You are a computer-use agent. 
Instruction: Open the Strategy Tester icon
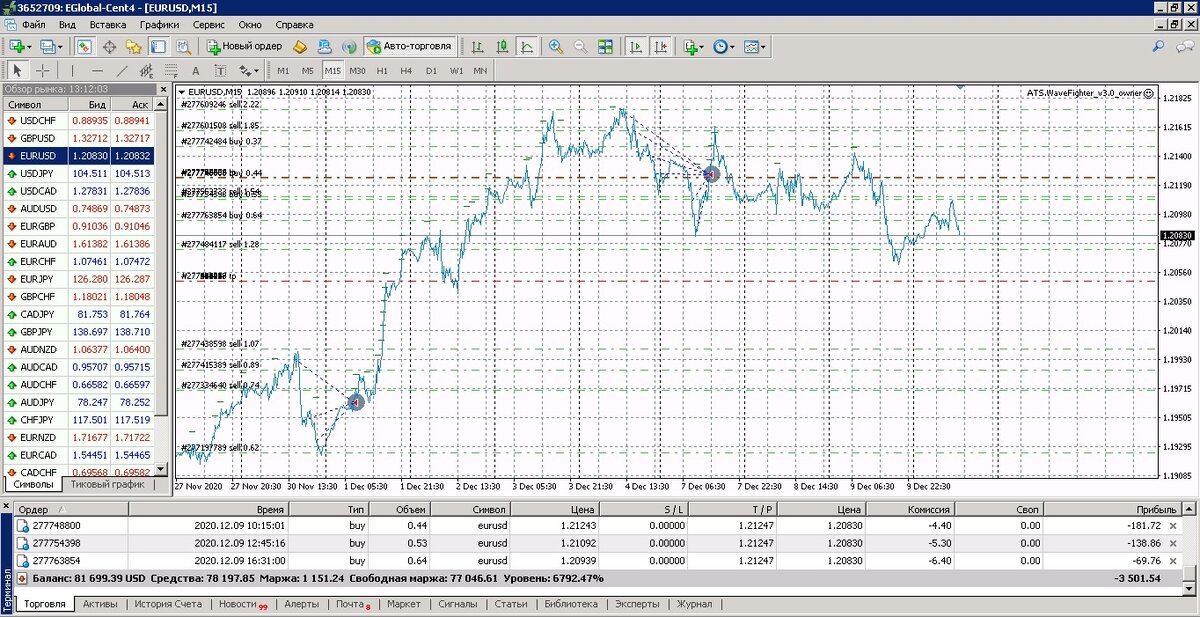coord(184,46)
